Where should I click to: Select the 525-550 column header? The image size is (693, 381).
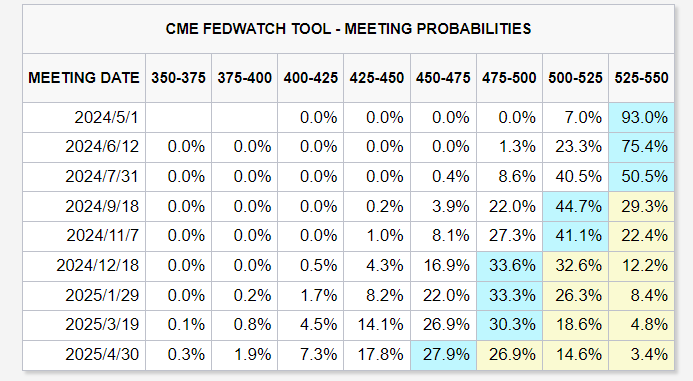coord(641,78)
